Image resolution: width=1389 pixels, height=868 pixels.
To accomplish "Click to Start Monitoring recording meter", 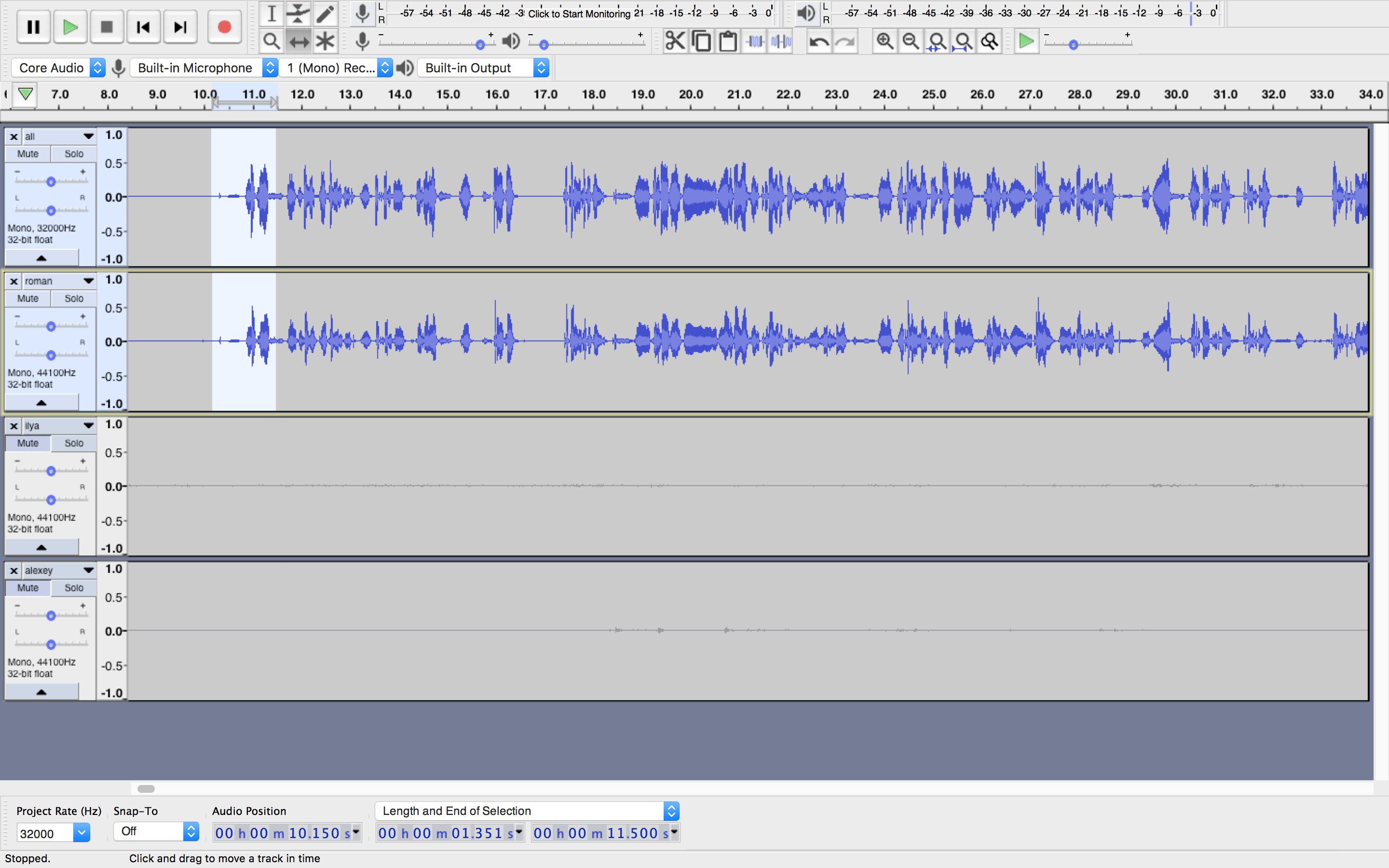I will tap(579, 13).
